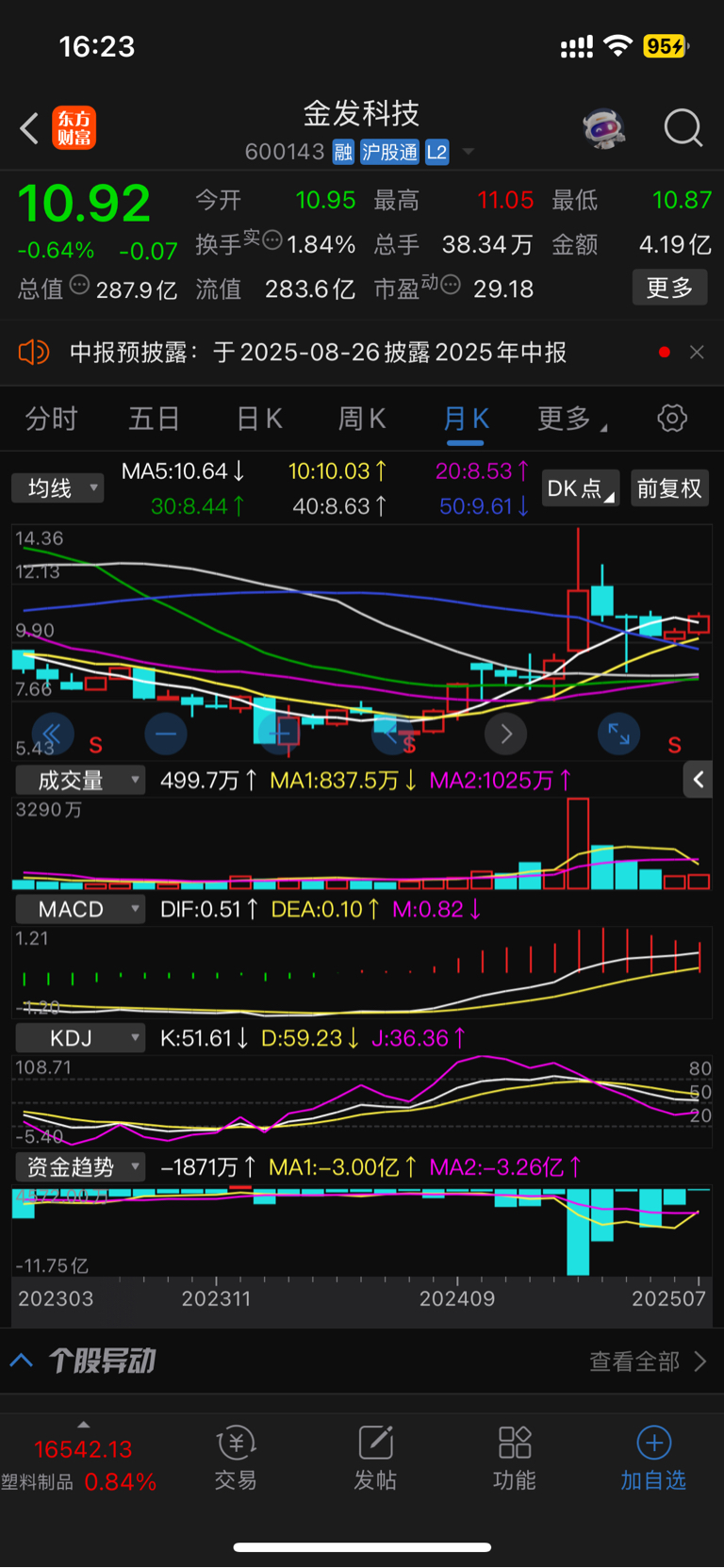724x1568 pixels.
Task: Open 中报预披露 announcement text
Action: point(319,353)
